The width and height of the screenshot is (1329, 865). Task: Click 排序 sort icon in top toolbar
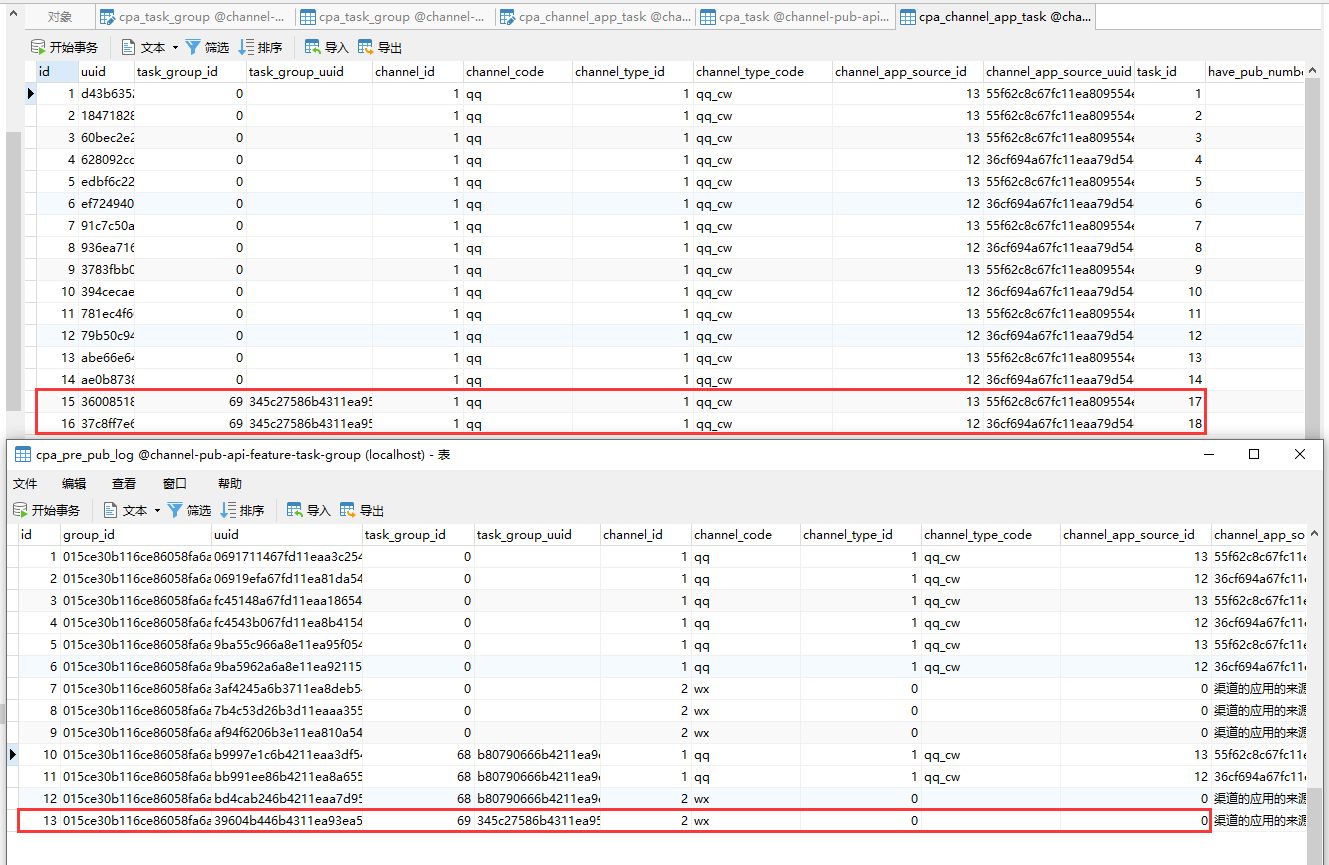click(x=260, y=47)
